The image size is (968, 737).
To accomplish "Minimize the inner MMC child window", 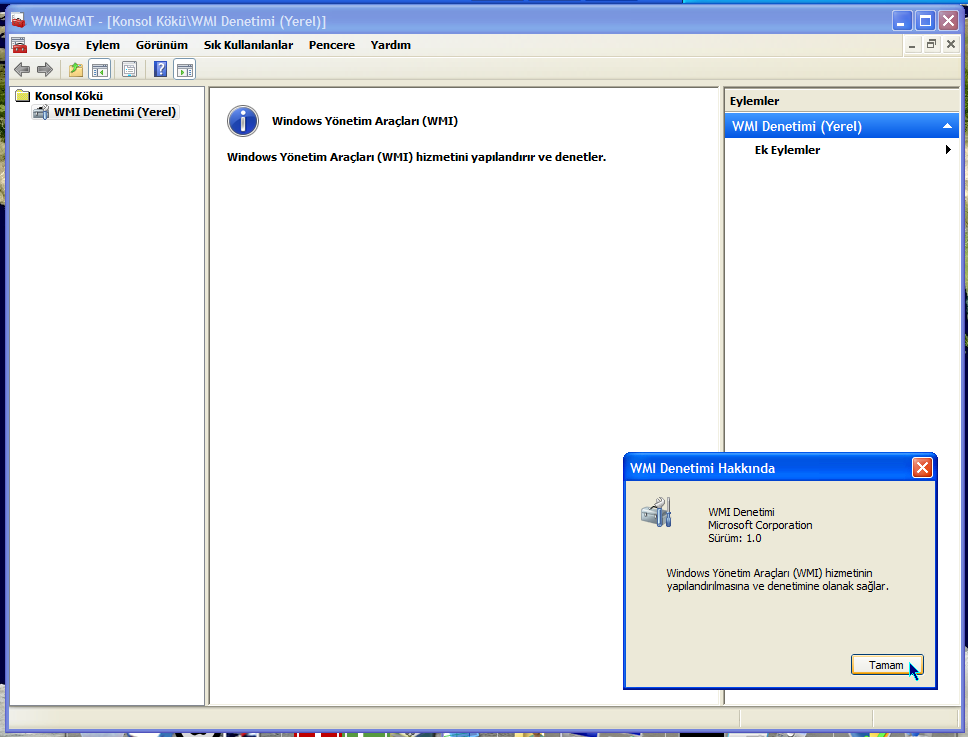I will pos(912,45).
